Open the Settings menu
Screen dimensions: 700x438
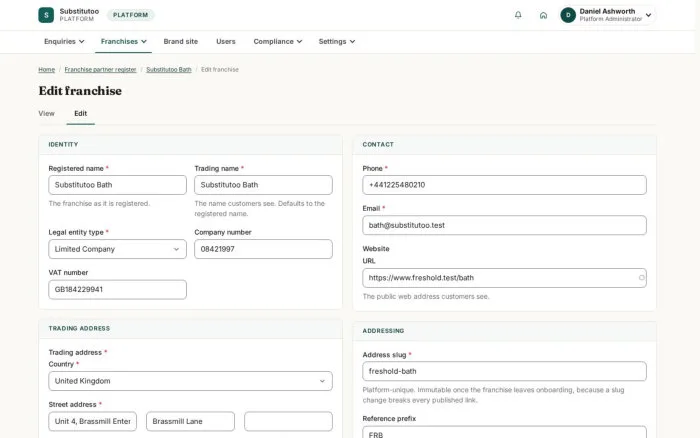pyautogui.click(x=337, y=42)
